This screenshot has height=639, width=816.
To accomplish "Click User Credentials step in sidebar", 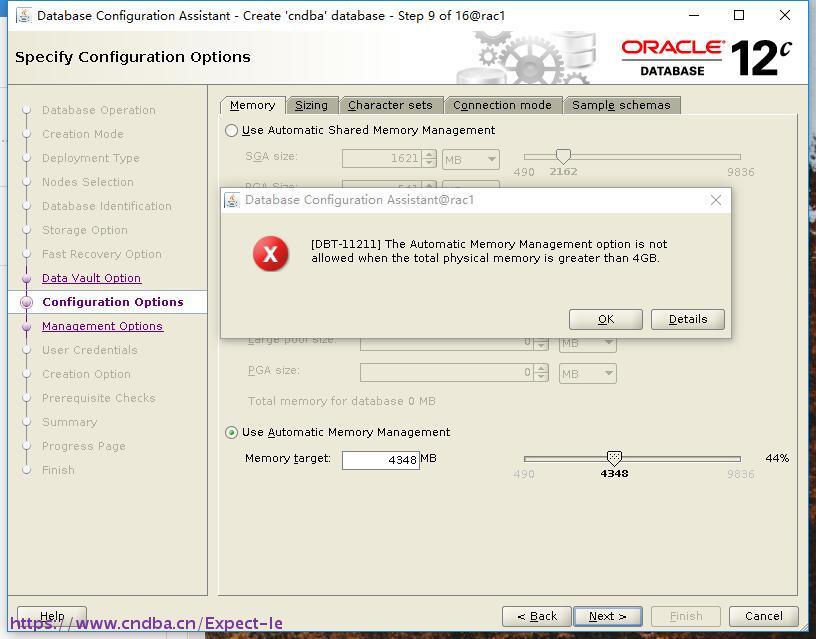I will (x=90, y=350).
